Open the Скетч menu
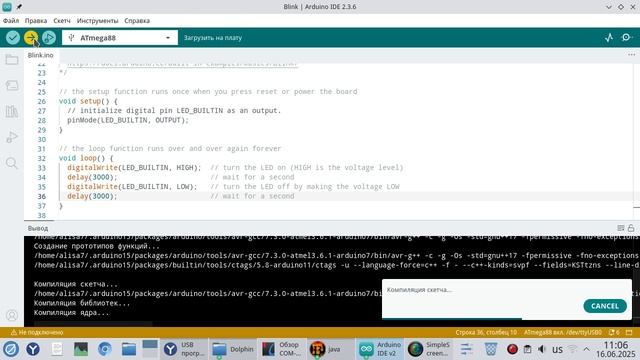This screenshot has width=640, height=360. click(62, 20)
